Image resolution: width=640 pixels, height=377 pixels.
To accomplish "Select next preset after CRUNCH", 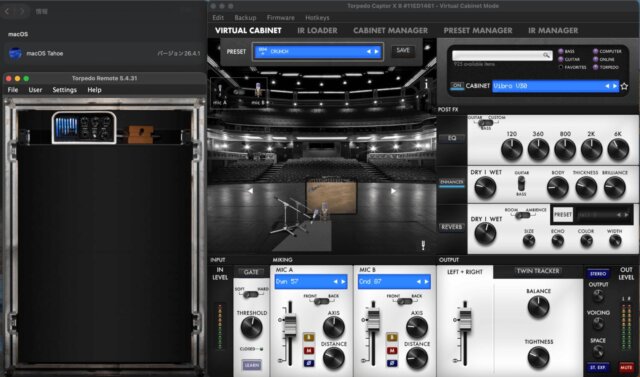I will tap(376, 52).
